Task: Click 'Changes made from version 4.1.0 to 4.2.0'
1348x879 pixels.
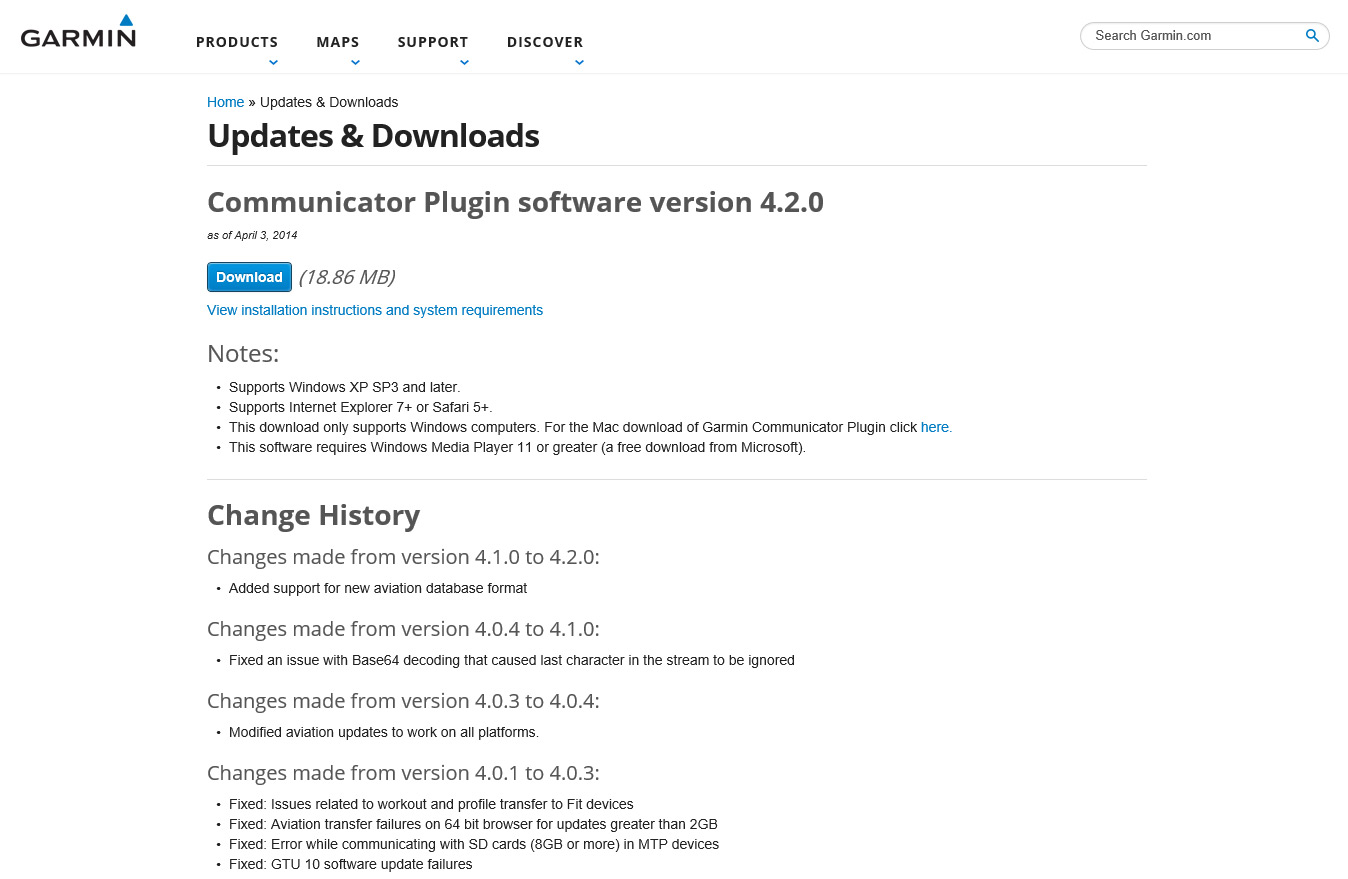Action: (403, 557)
